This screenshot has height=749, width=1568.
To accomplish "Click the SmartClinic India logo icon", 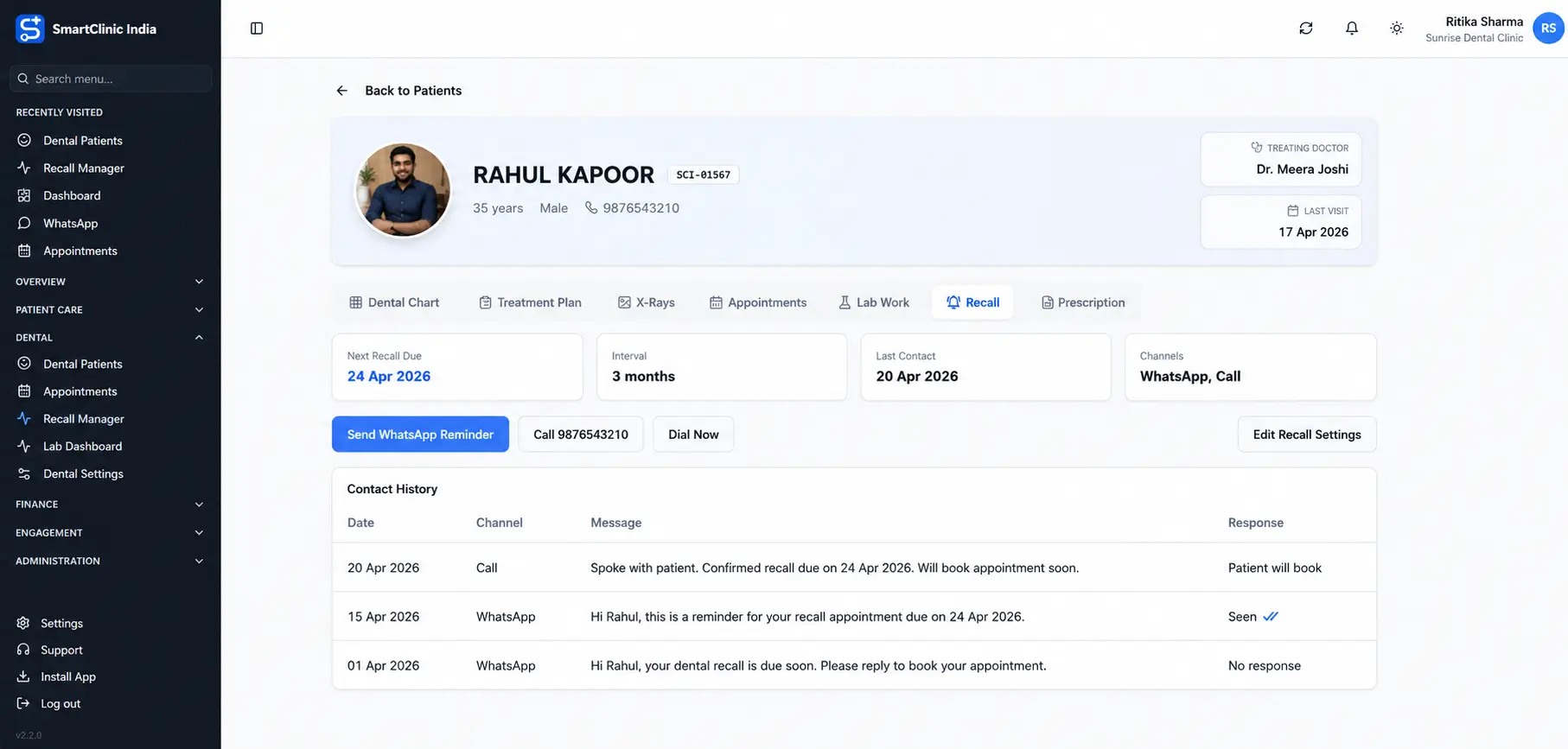I will (x=29, y=29).
